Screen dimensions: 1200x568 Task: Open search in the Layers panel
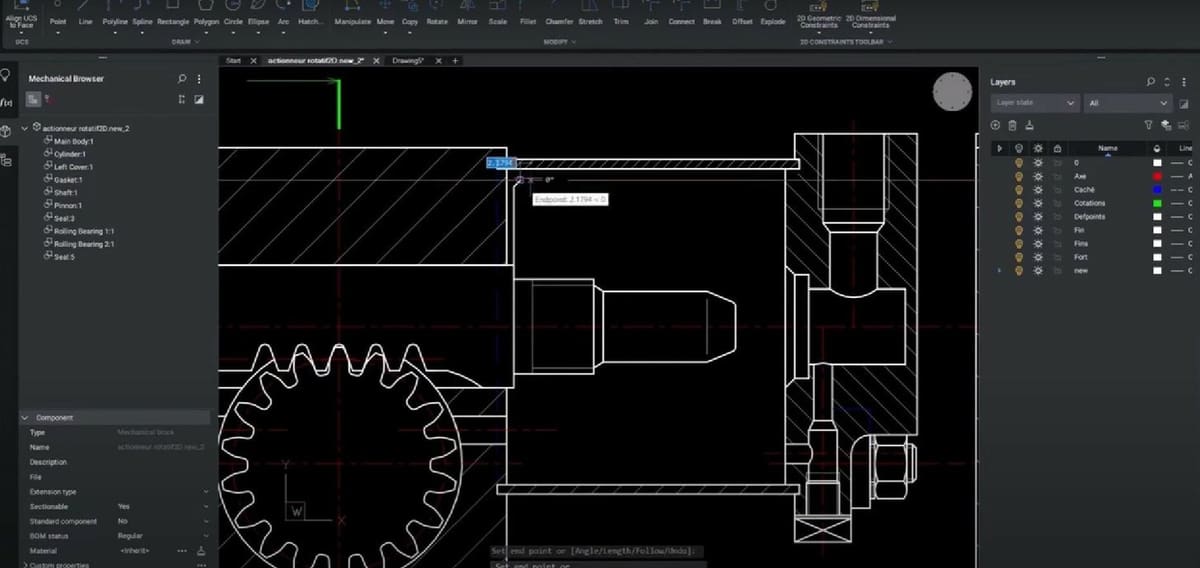[1150, 82]
